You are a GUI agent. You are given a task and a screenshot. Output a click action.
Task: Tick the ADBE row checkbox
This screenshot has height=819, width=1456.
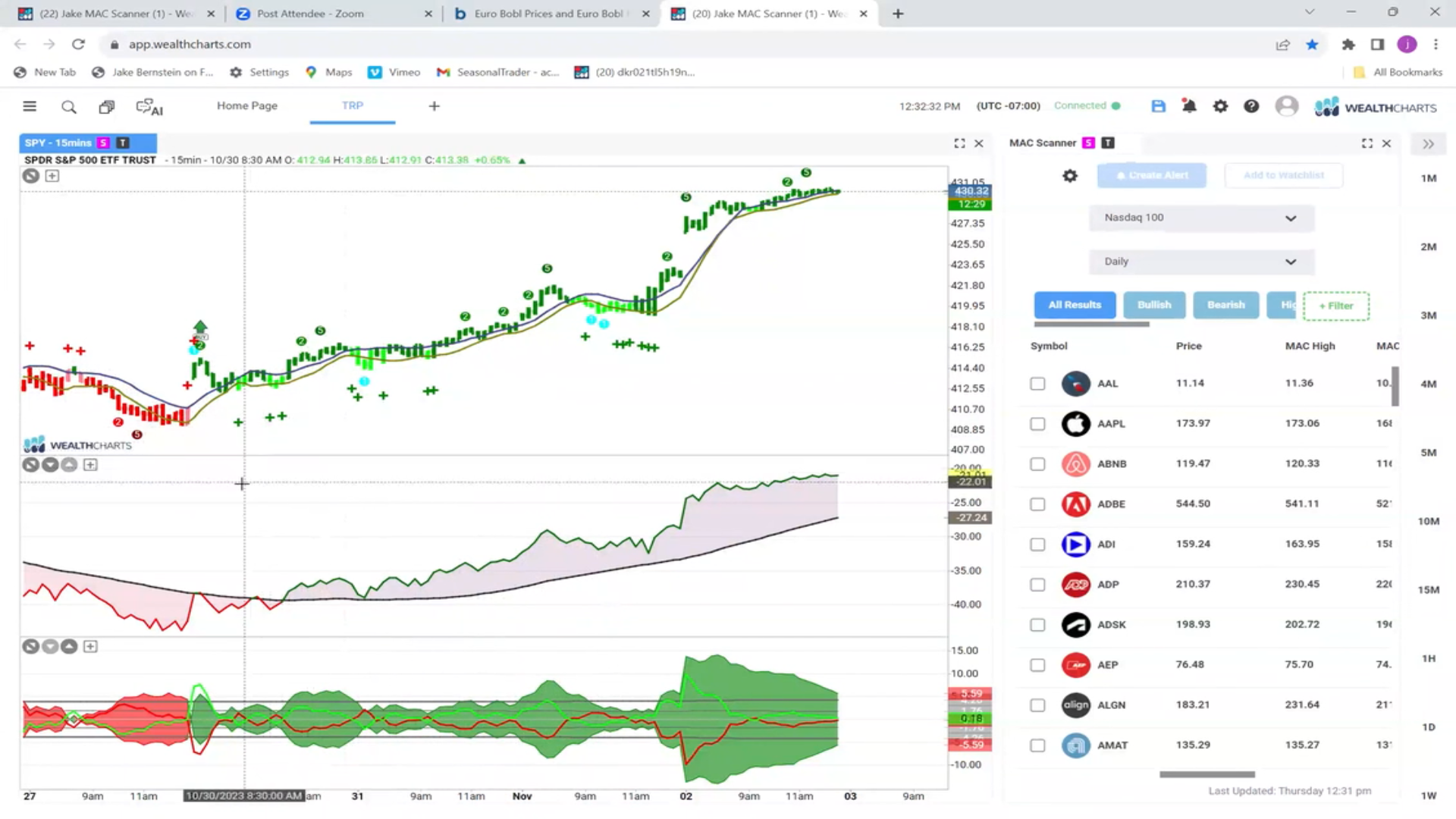(1037, 504)
